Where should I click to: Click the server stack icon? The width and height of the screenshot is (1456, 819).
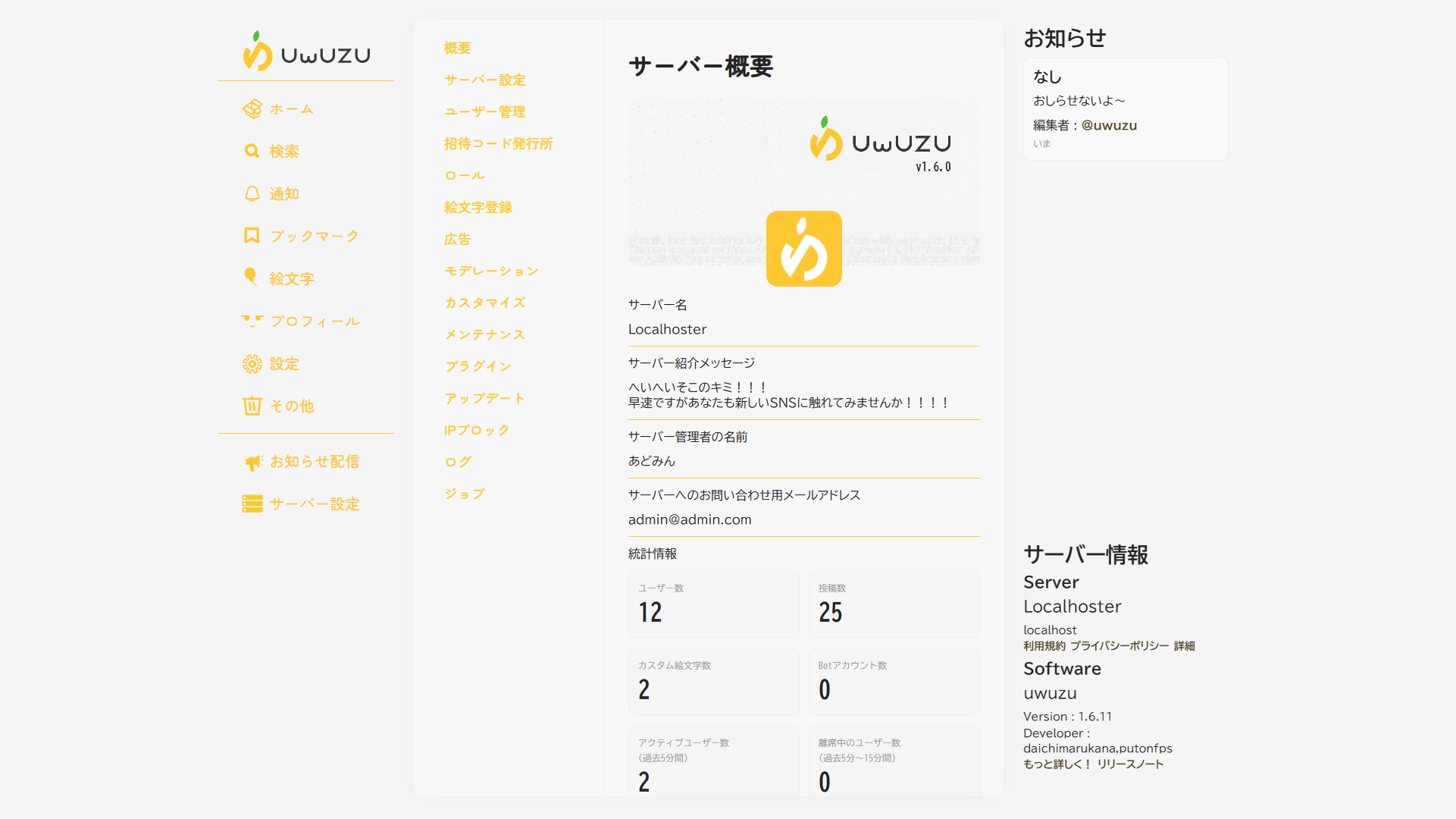click(252, 504)
